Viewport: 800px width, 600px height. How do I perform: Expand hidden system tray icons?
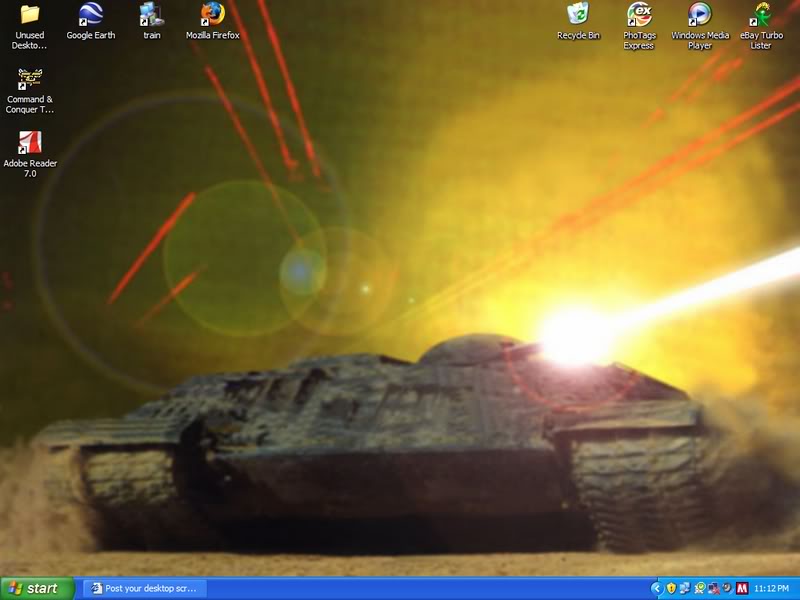coord(656,589)
